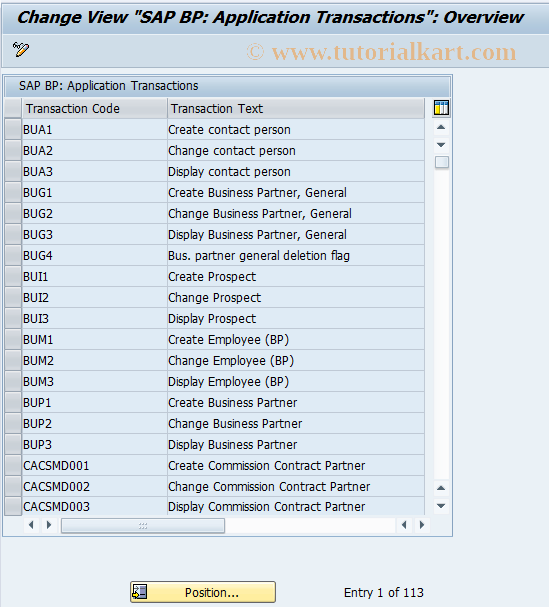The image size is (549, 607).
Task: Select row selector for BUP1
Action: [13, 402]
